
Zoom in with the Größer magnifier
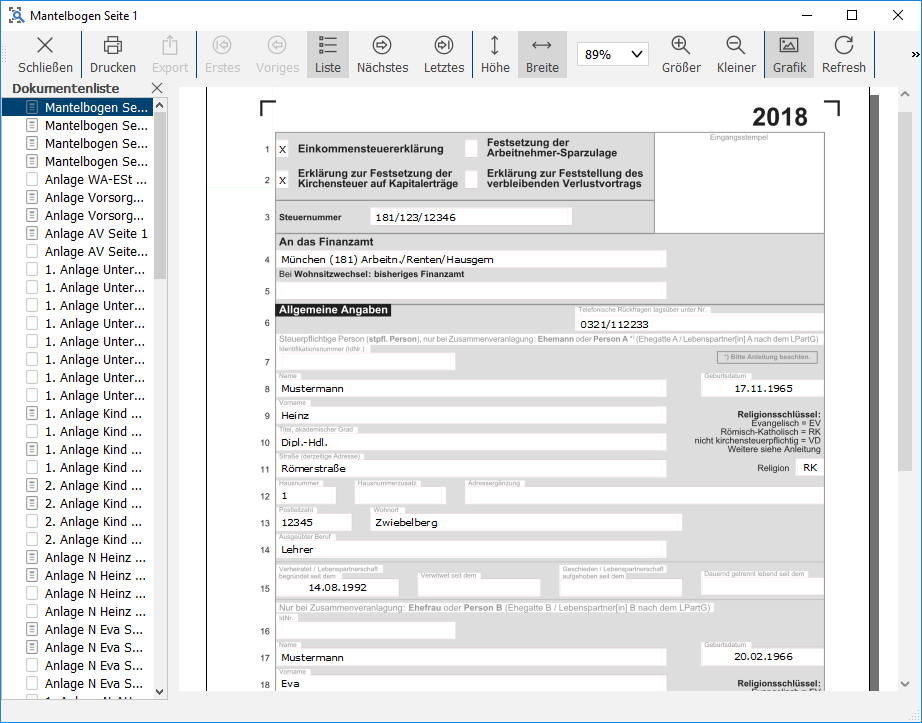(x=681, y=55)
